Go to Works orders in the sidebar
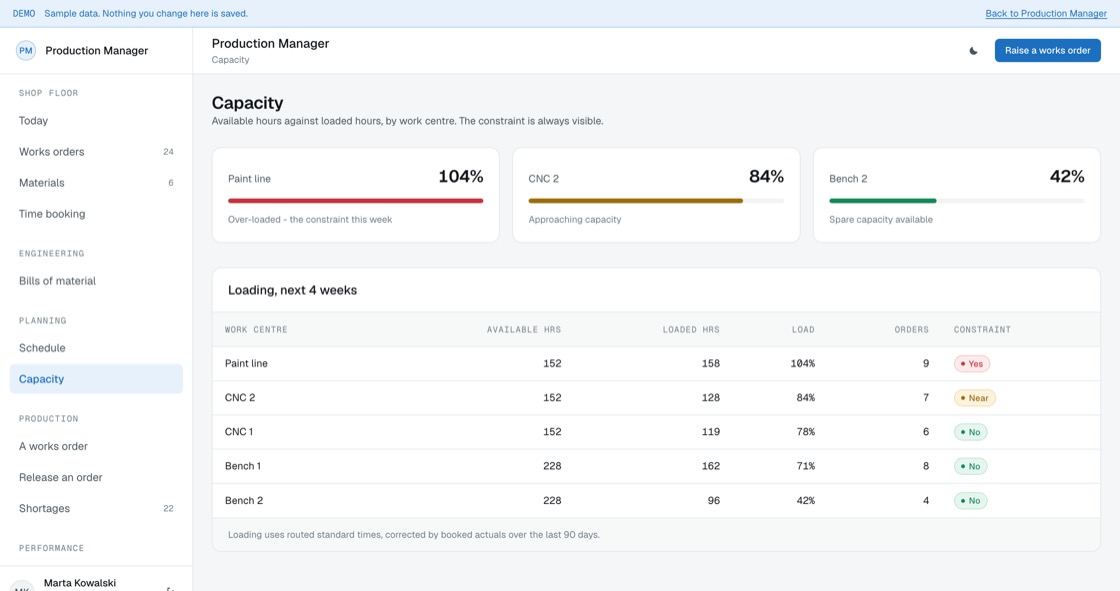The image size is (1120, 591). coord(96,152)
